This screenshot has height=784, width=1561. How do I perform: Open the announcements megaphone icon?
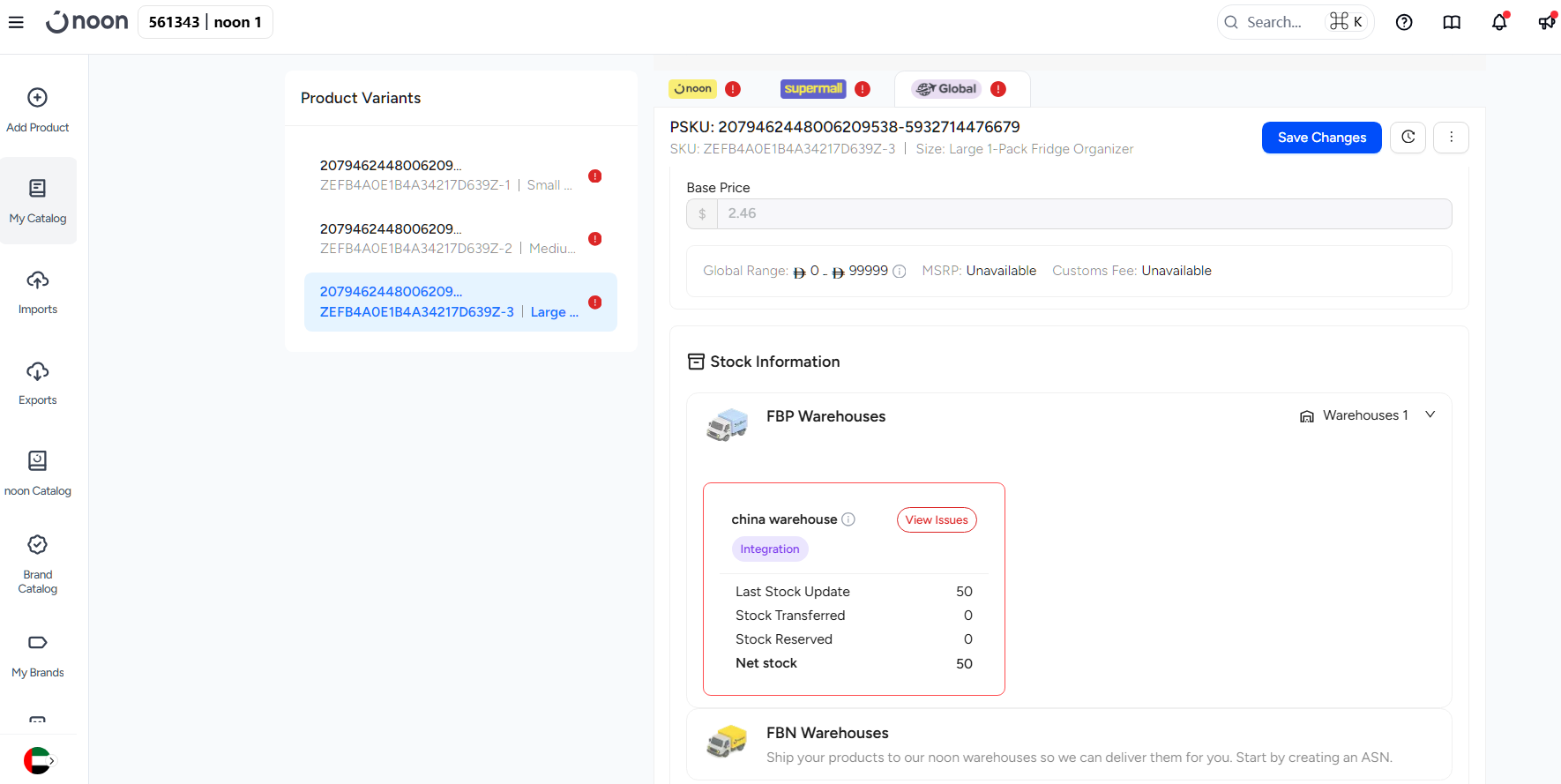(1547, 22)
